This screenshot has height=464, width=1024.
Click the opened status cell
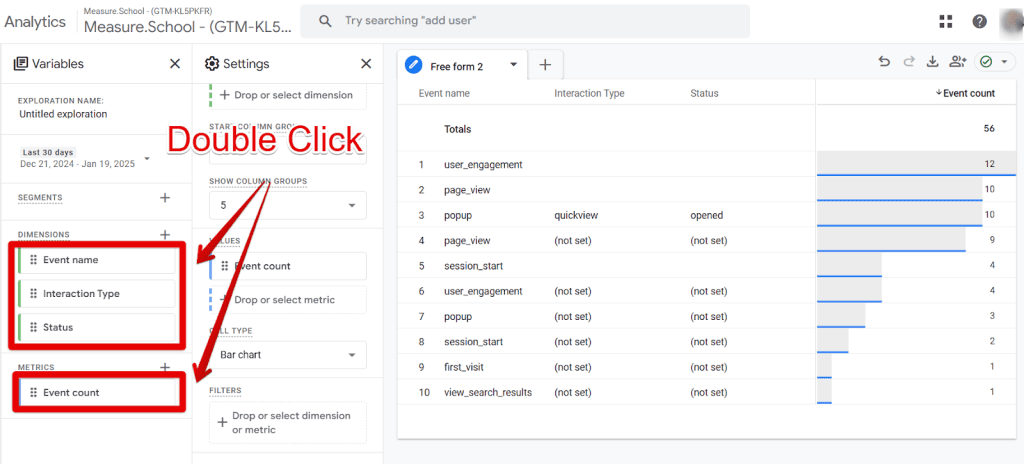tap(707, 215)
